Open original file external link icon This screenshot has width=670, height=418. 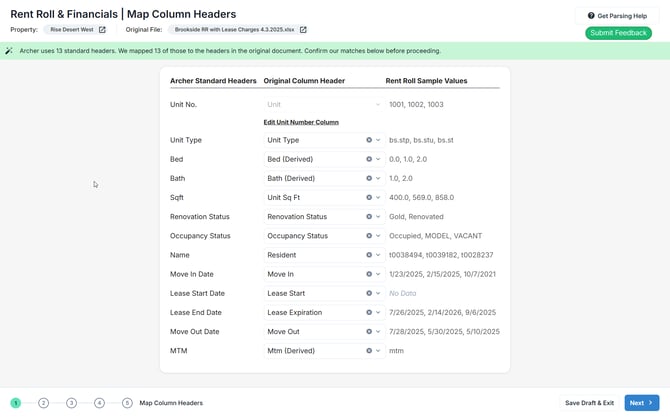[303, 30]
